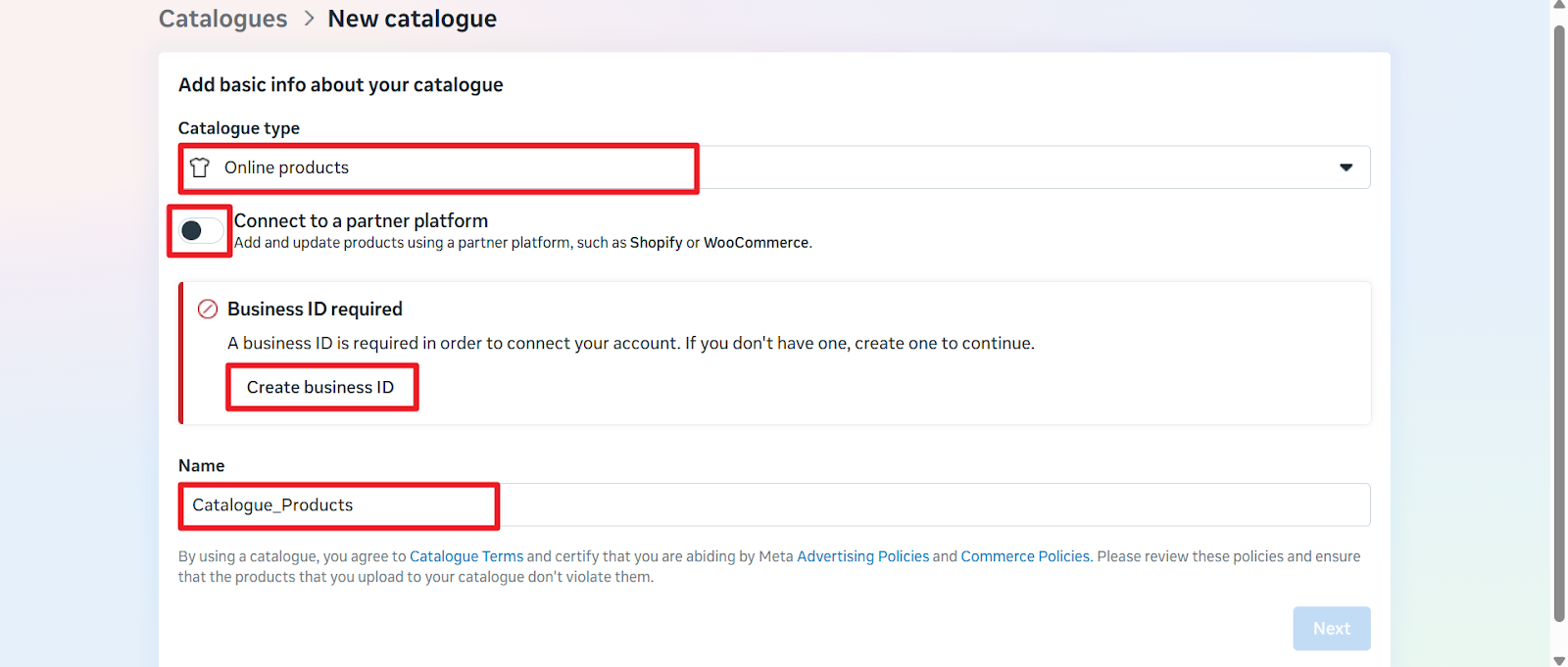Open the Catalogue Terms link
This screenshot has width=1568, height=667.
coord(466,556)
